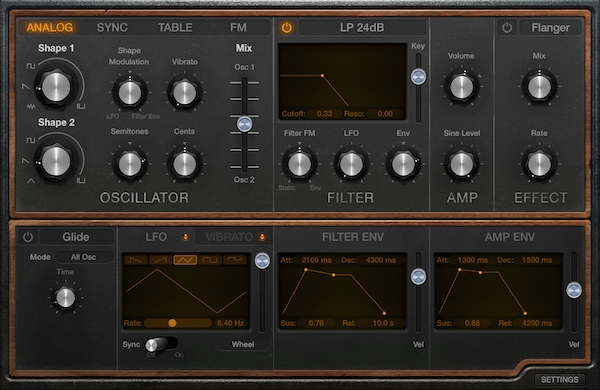Click the Glide Time knob
This screenshot has height=390, width=600.
coord(65,298)
